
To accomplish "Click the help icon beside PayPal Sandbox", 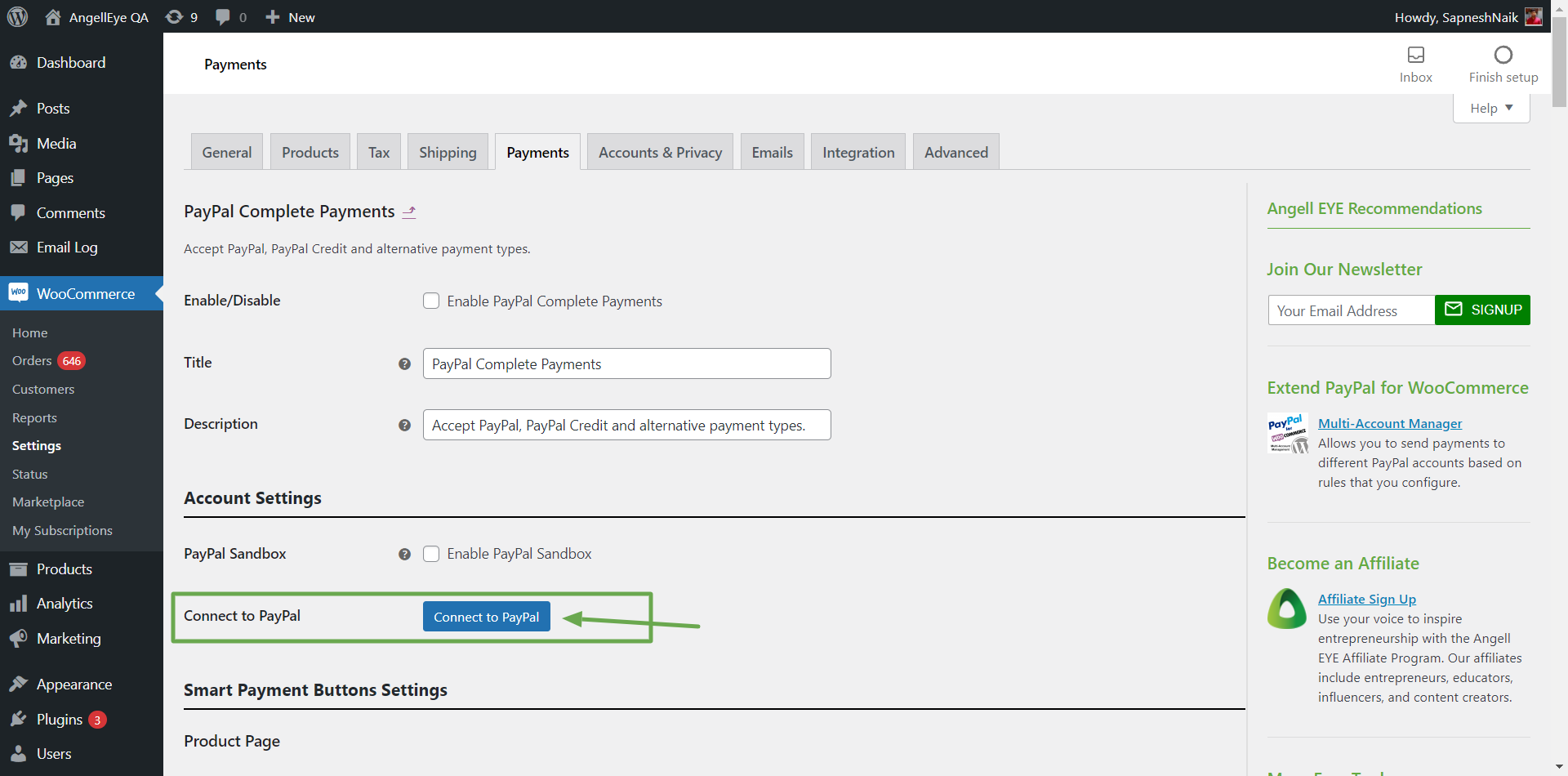I will point(404,555).
